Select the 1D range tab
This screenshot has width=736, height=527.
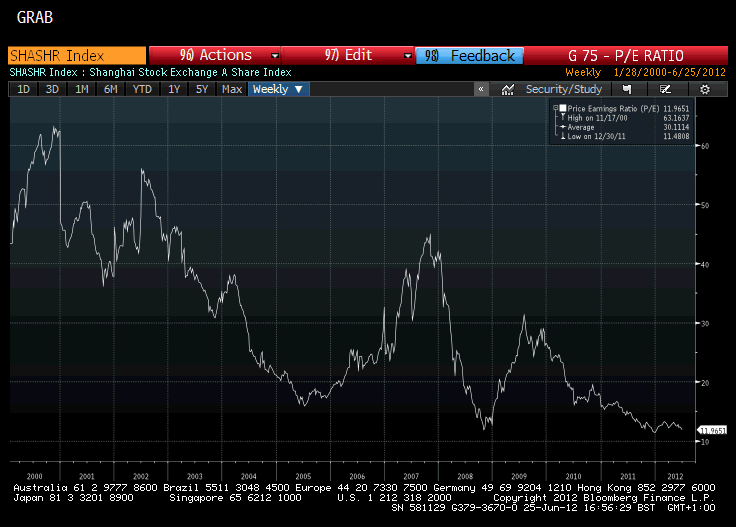[23, 89]
